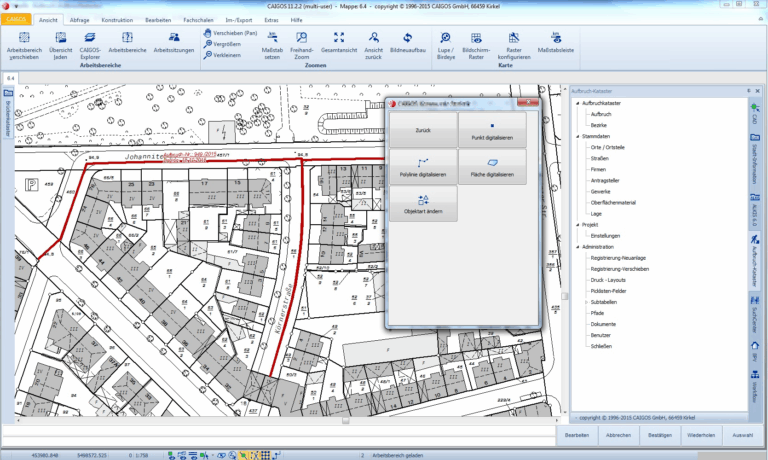Show the Gesamtansicht full view

pos(339,37)
